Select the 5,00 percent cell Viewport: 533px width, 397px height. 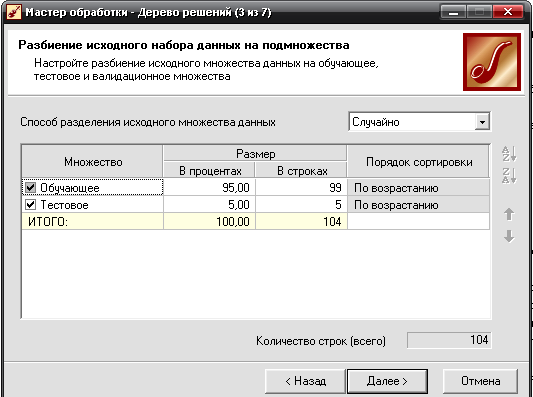(209, 204)
